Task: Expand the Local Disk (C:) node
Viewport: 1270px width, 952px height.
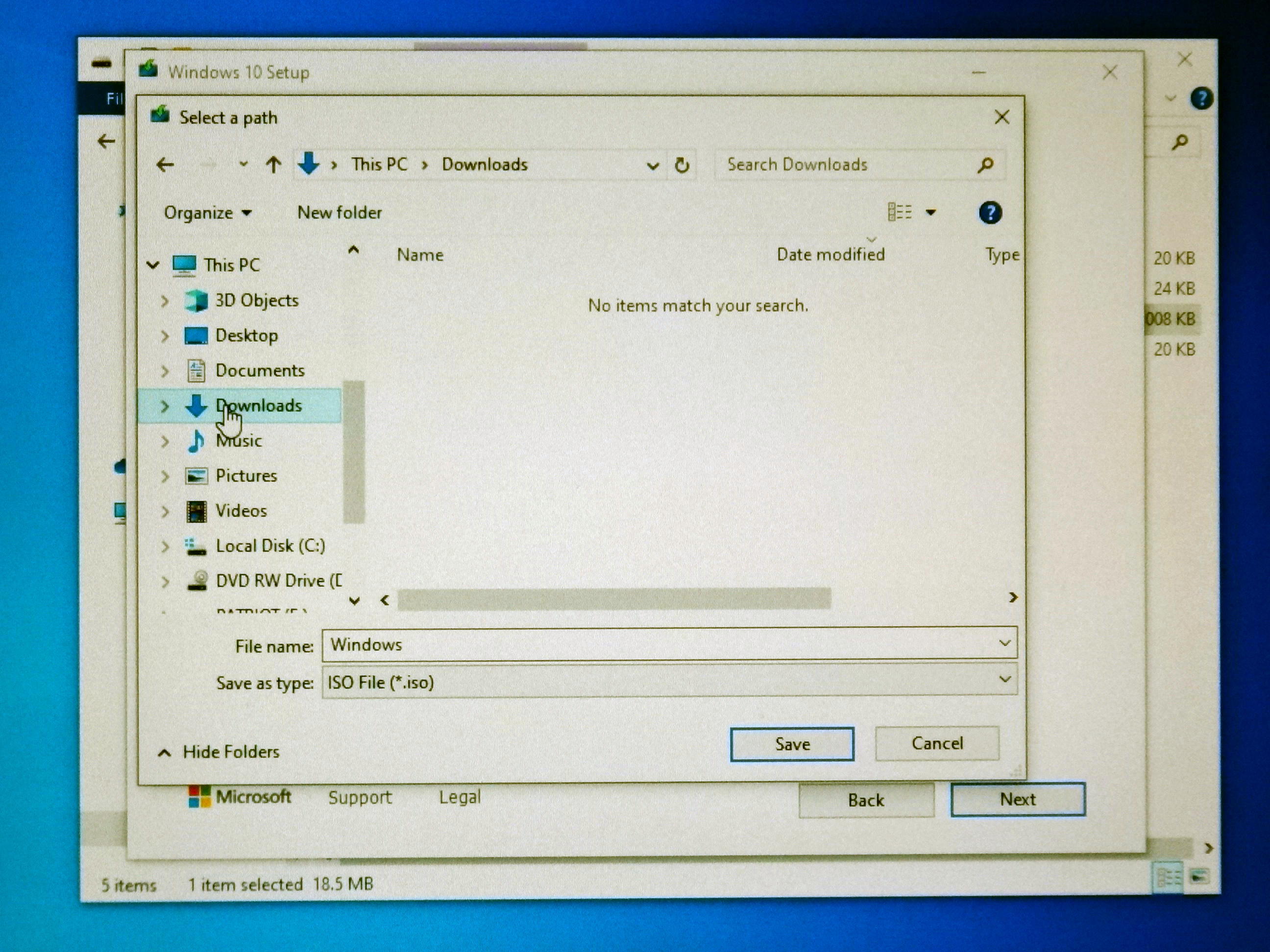Action: point(165,547)
